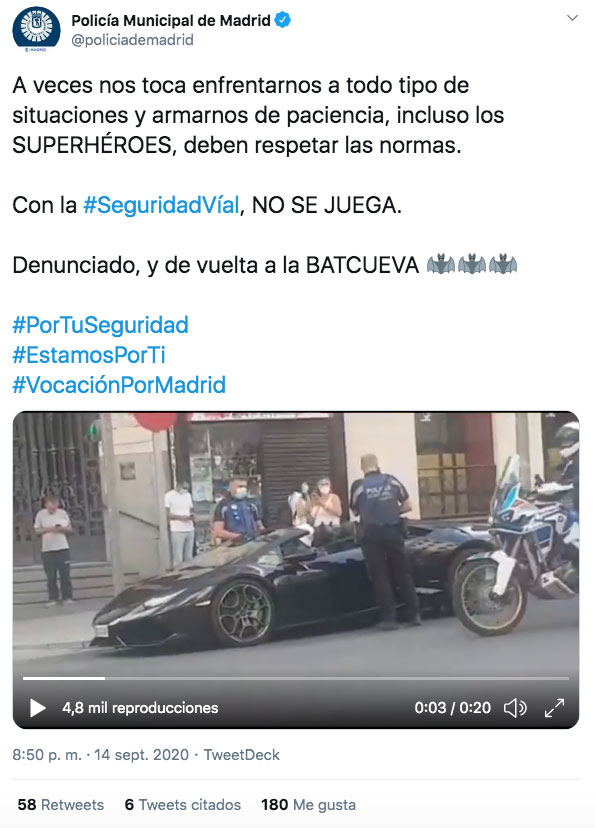Image resolution: width=595 pixels, height=828 pixels.
Task: Click the TweetDeck source link
Action: [241, 755]
